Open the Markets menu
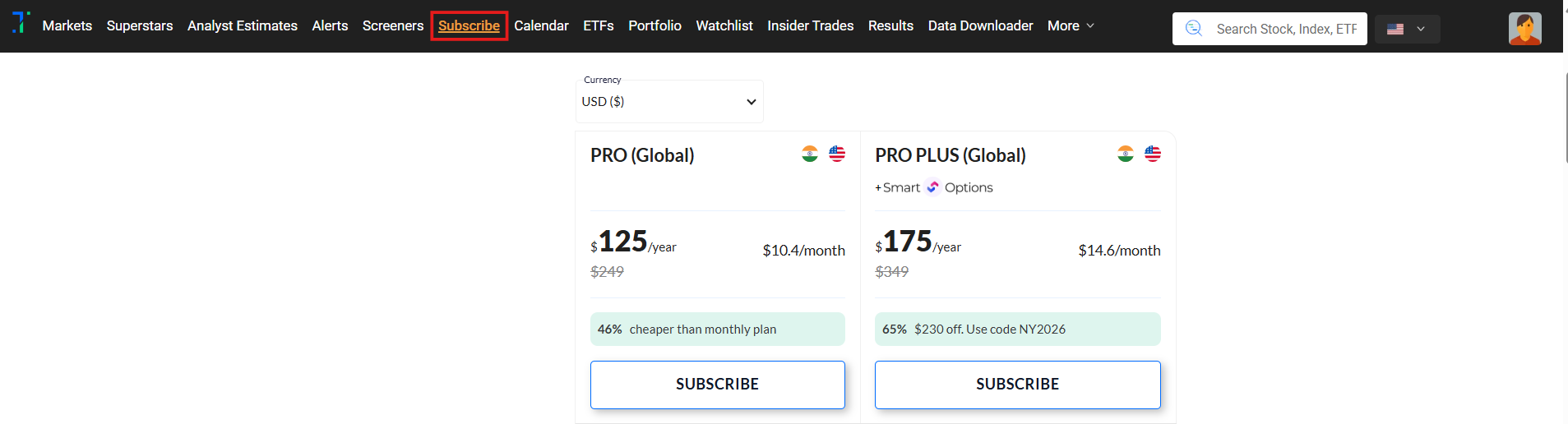This screenshot has height=424, width=1568. click(x=67, y=25)
